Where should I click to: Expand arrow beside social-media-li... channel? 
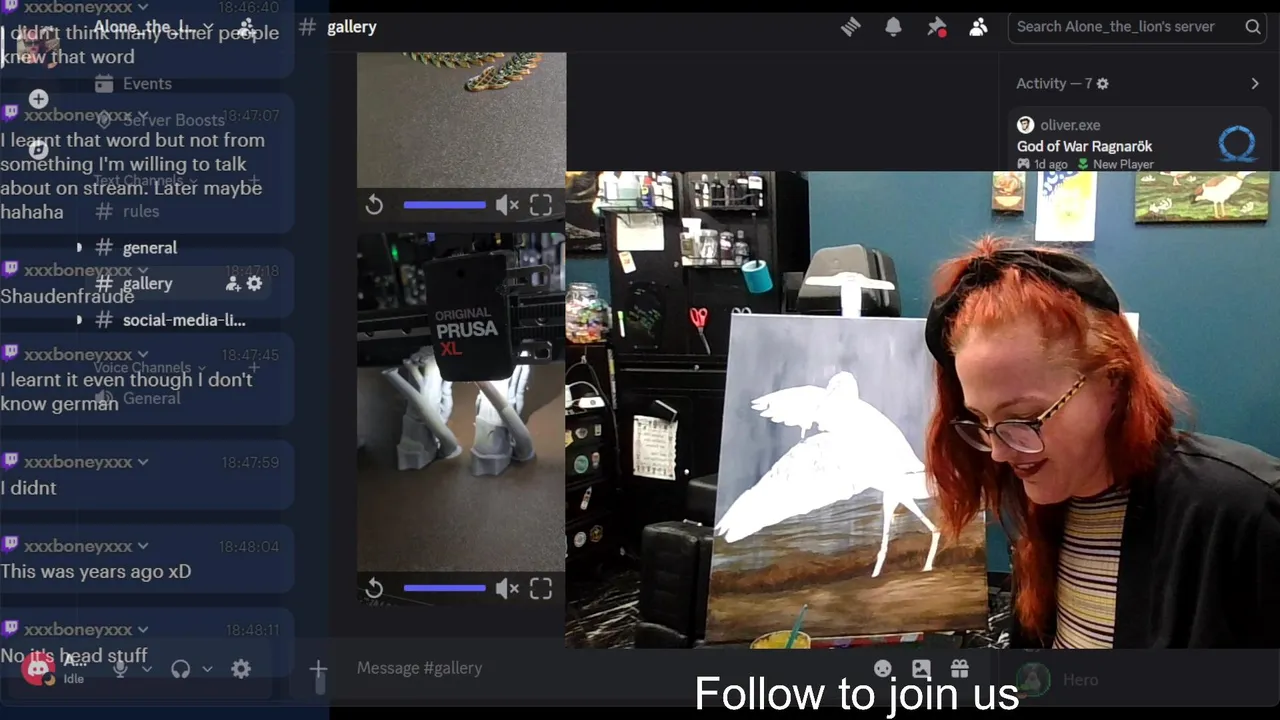coord(79,320)
